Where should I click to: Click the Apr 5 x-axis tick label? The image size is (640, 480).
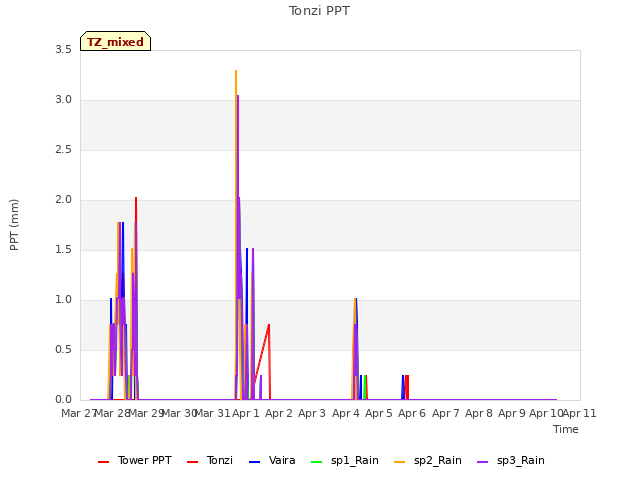point(379,413)
